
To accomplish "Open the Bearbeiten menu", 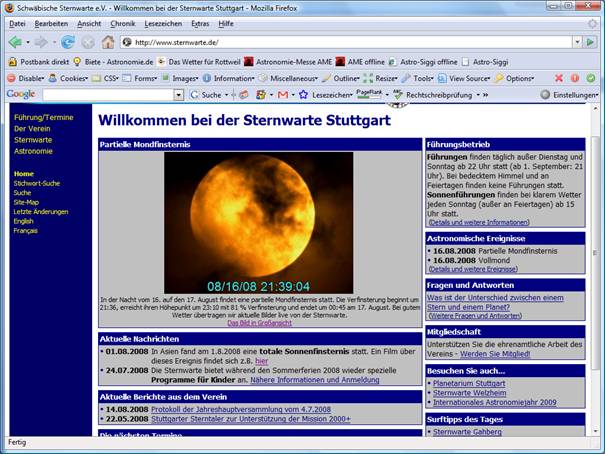I will click(x=51, y=24).
